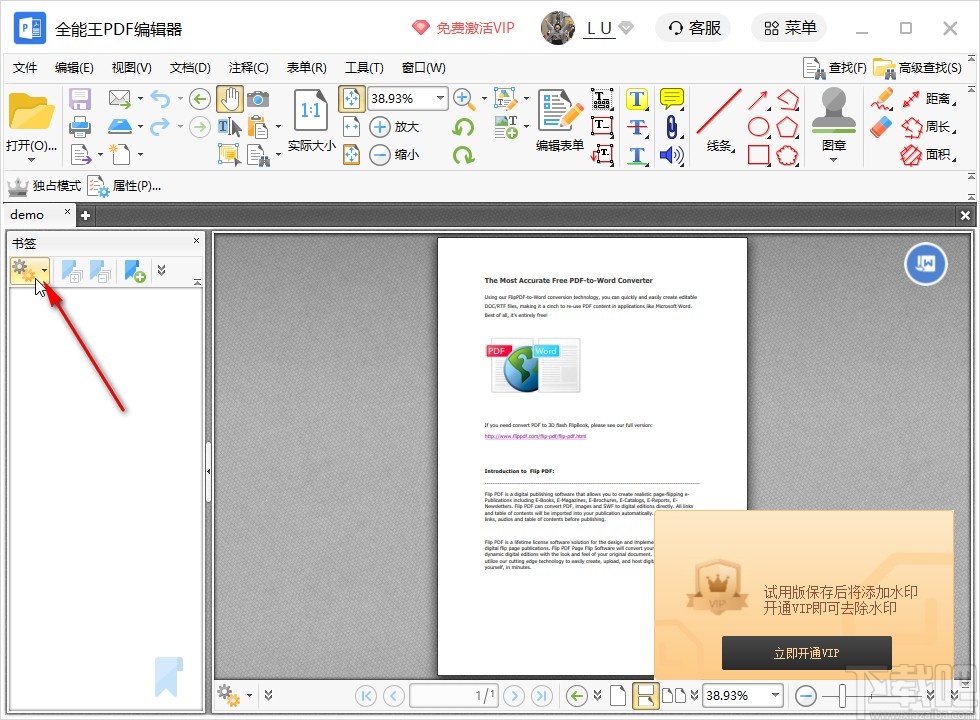Image resolution: width=980 pixels, height=720 pixels.
Task: Open the LU user account dropdown
Action: pyautogui.click(x=626, y=28)
